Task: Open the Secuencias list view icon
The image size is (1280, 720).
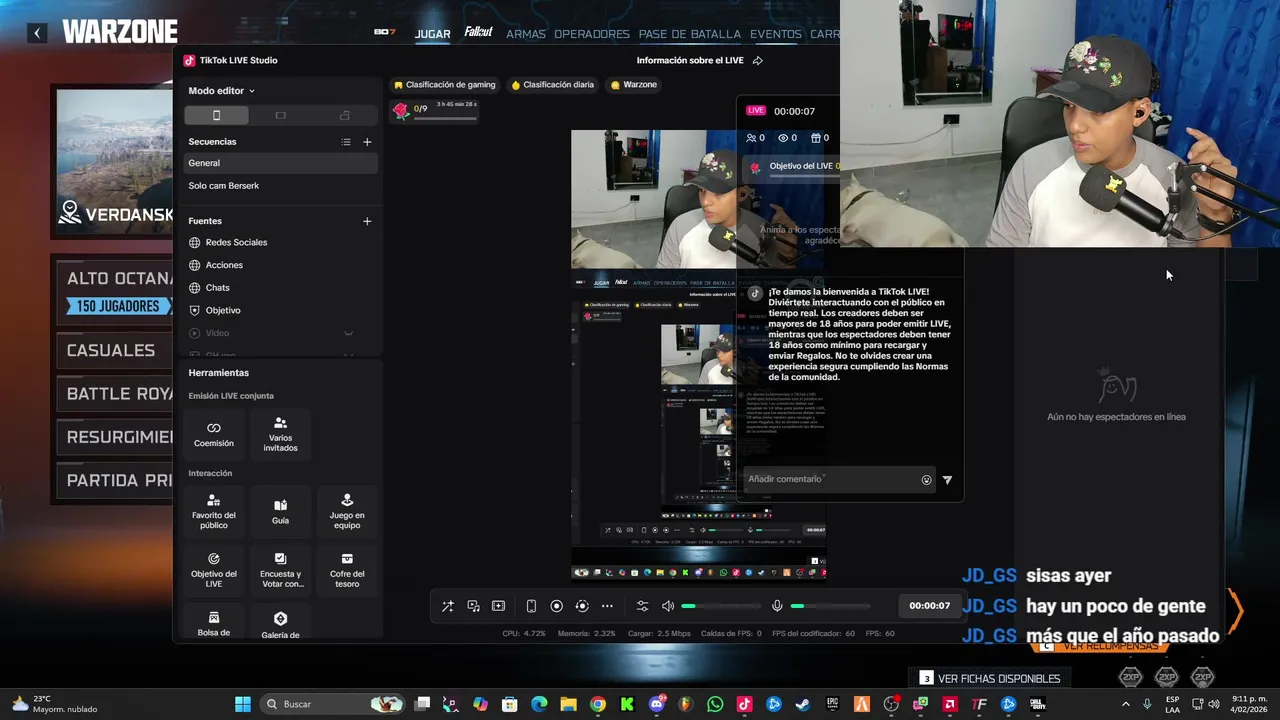Action: [346, 142]
